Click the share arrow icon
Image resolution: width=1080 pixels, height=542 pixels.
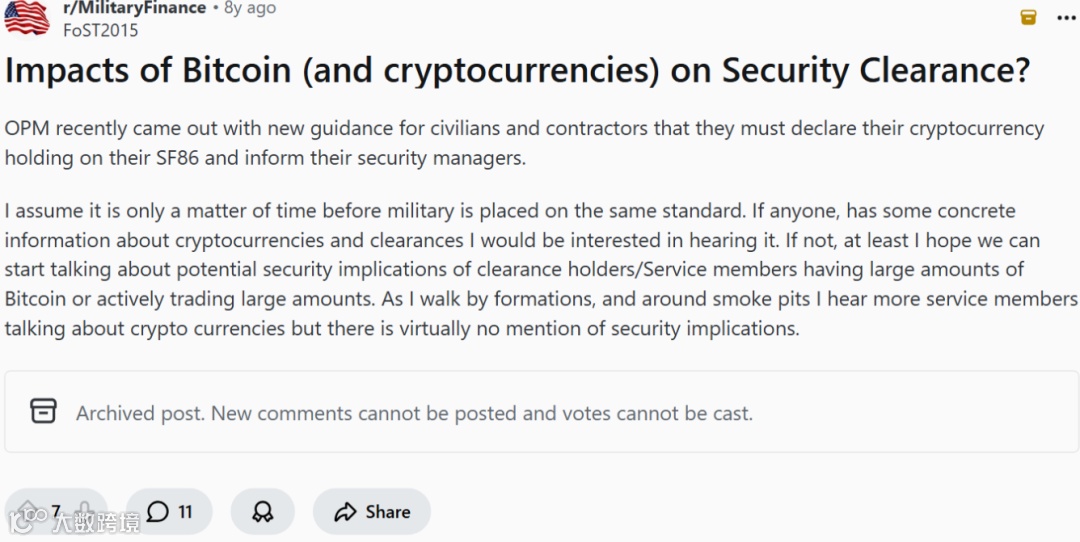coord(346,512)
